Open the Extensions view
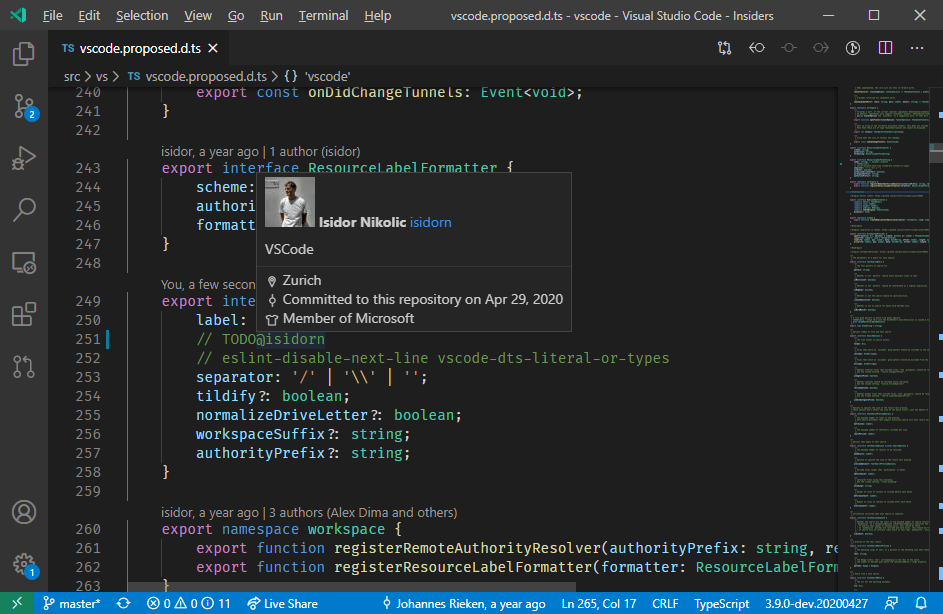The image size is (943, 614). coord(24,315)
